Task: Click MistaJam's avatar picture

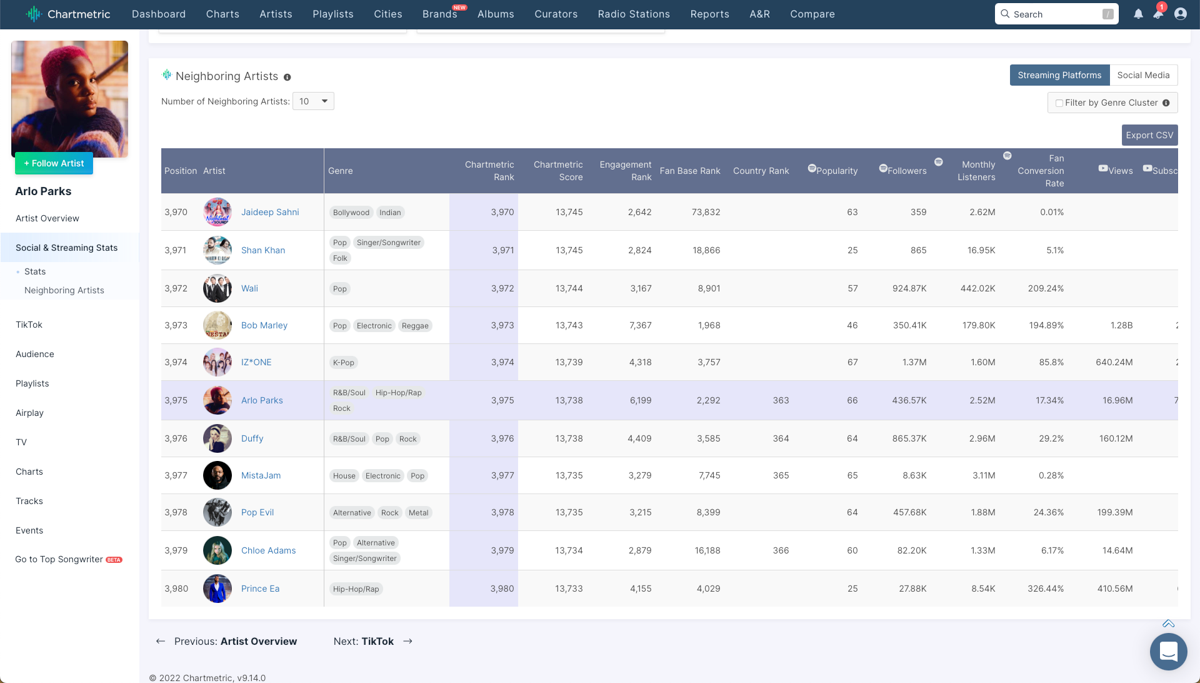Action: [x=217, y=475]
